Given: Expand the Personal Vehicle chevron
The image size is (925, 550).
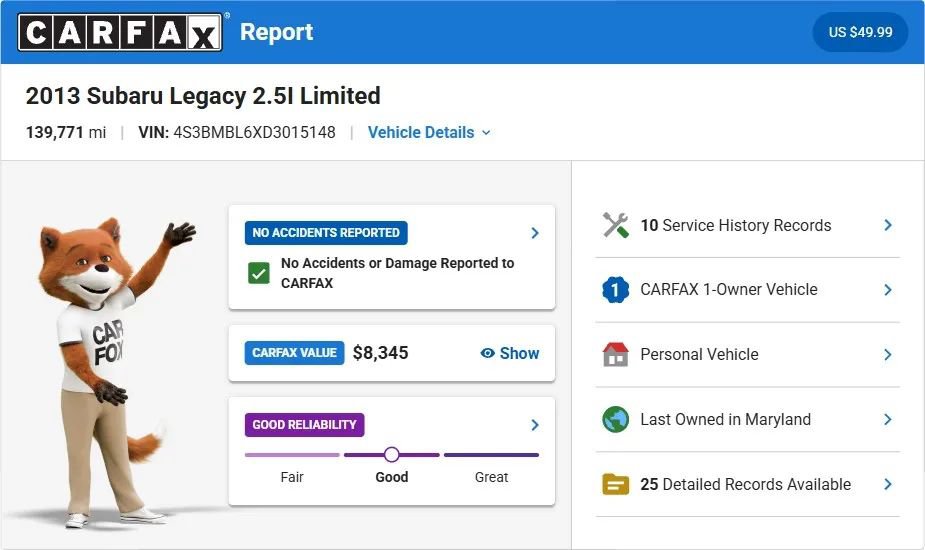Looking at the screenshot, I should (x=888, y=355).
